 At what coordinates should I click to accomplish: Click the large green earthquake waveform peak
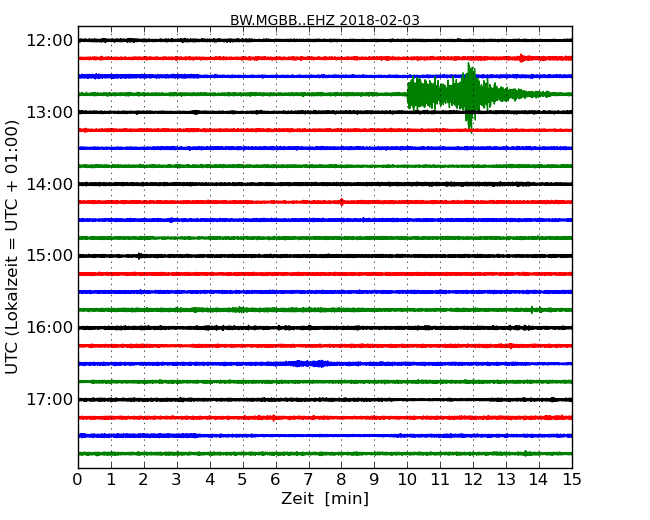(x=470, y=97)
